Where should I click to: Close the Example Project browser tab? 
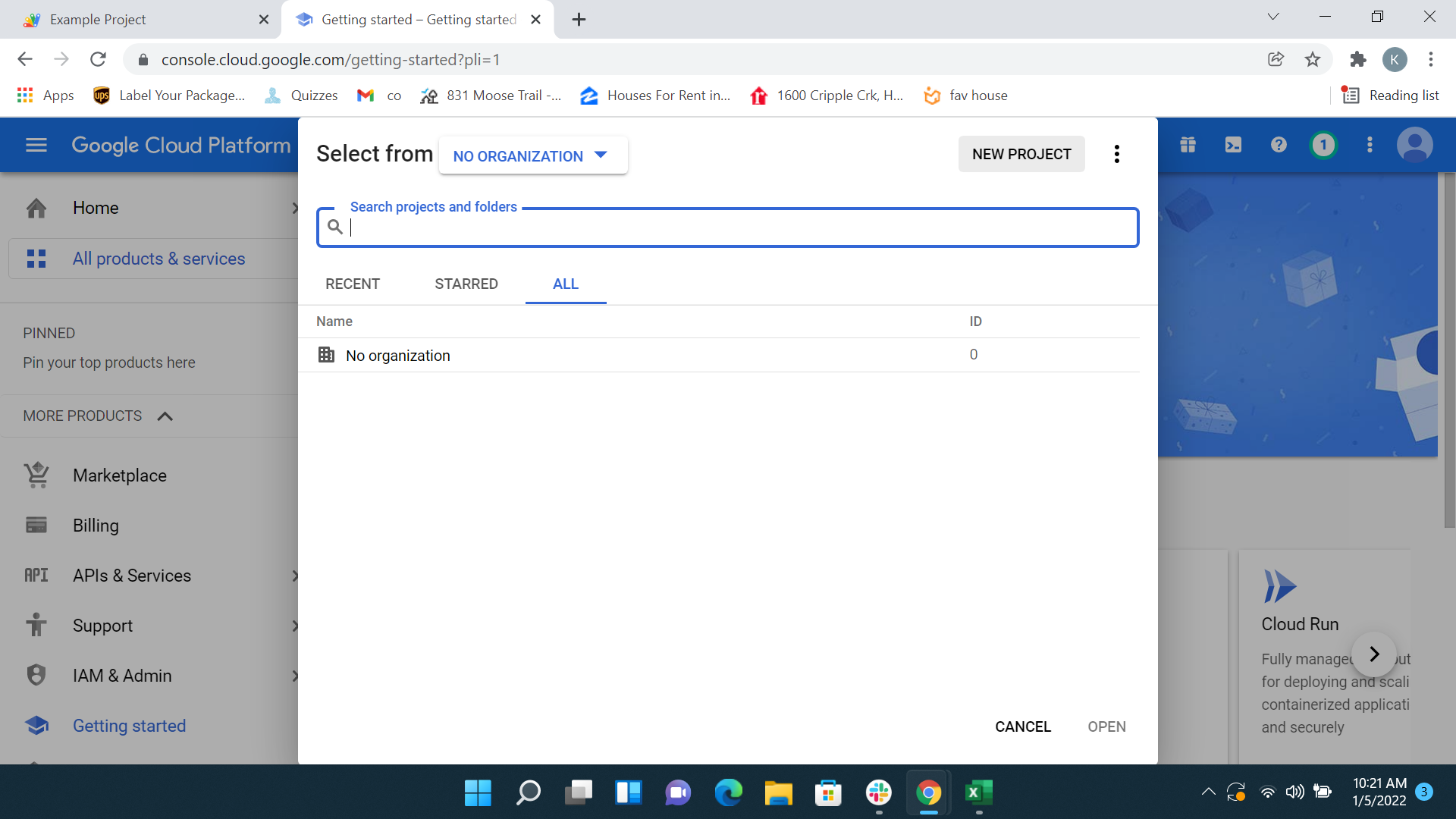(263, 20)
